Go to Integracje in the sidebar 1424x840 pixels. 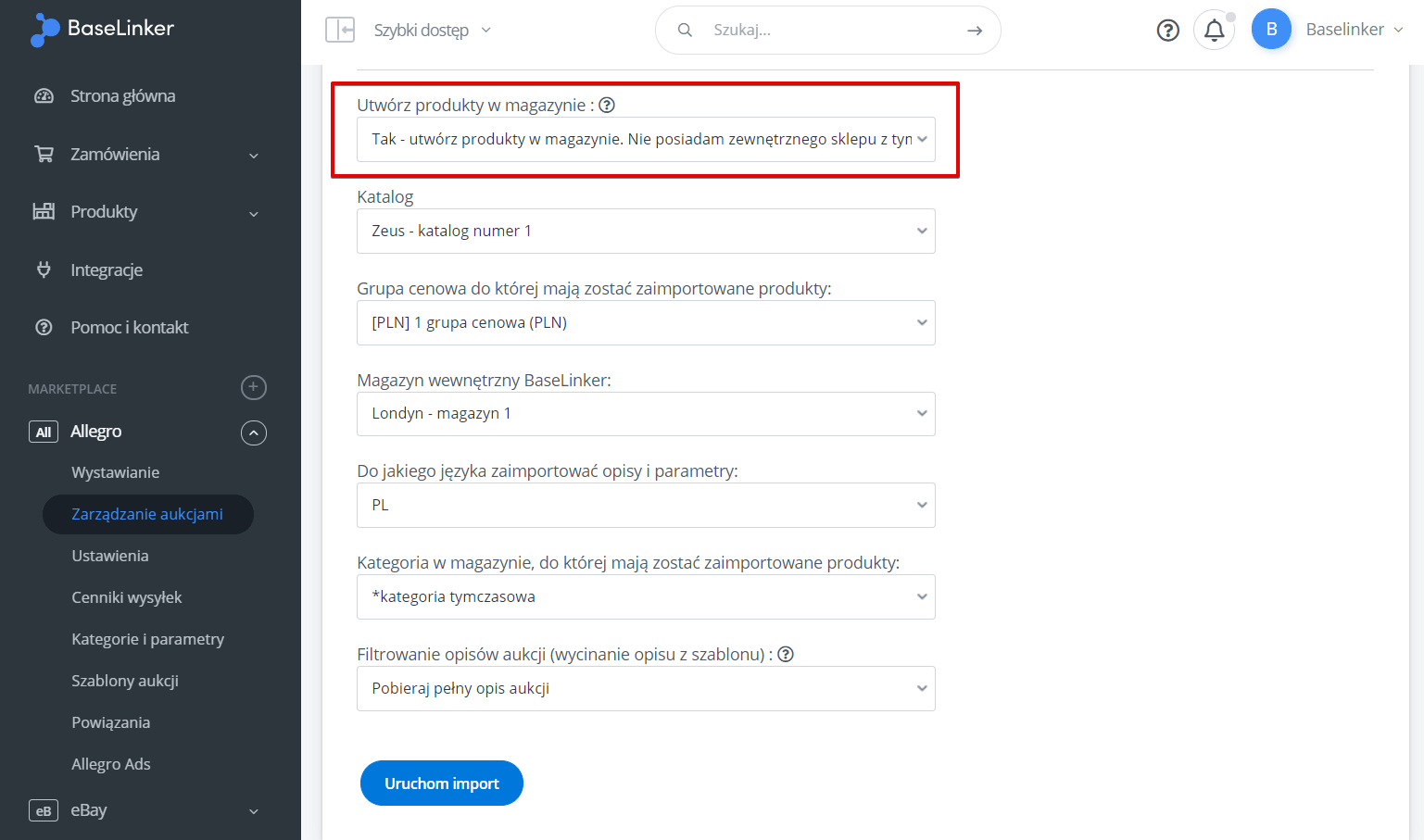tap(107, 270)
